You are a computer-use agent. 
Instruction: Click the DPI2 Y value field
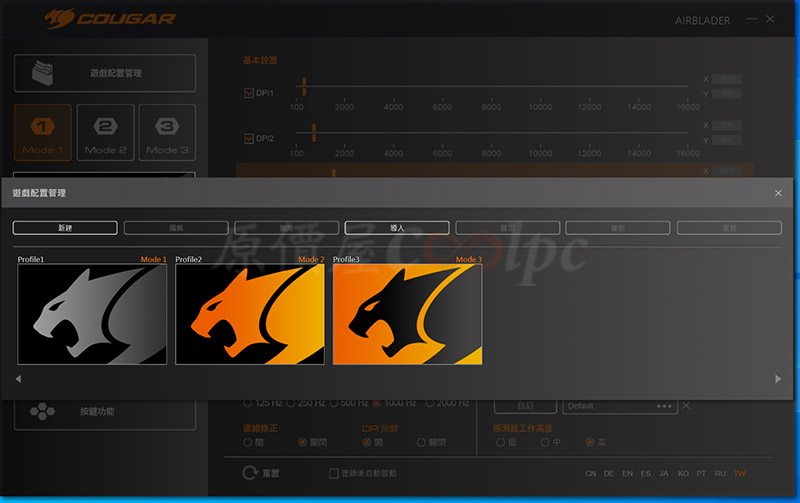click(x=727, y=140)
